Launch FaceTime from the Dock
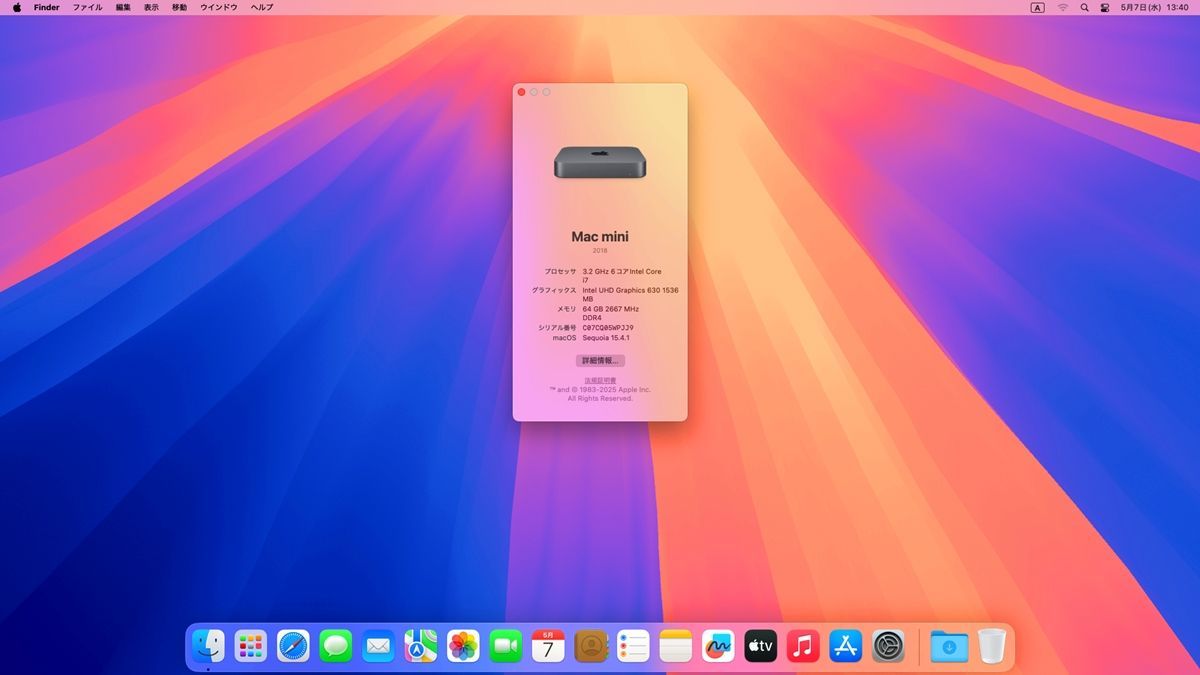 point(506,647)
